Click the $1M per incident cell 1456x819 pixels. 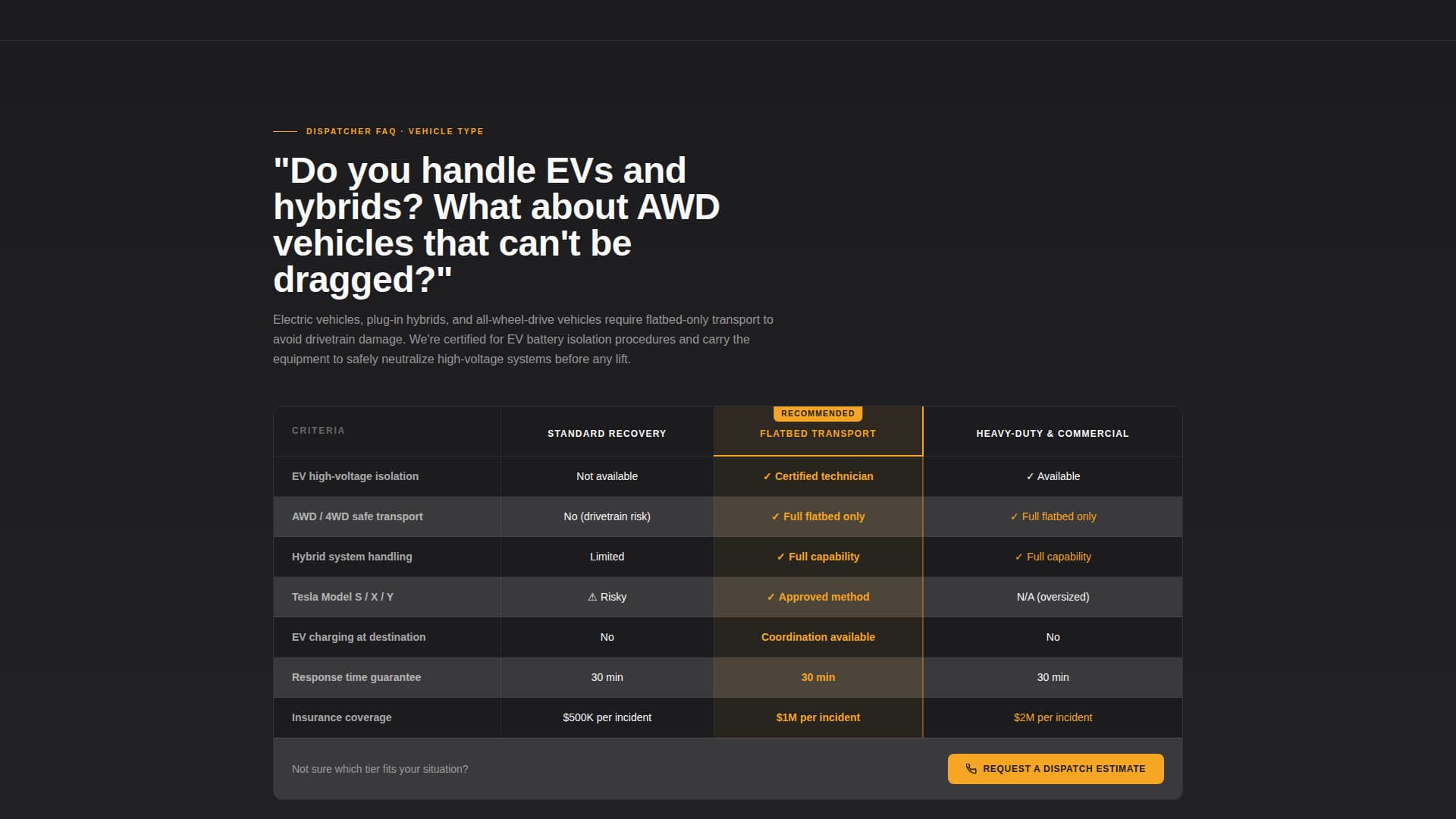817,717
